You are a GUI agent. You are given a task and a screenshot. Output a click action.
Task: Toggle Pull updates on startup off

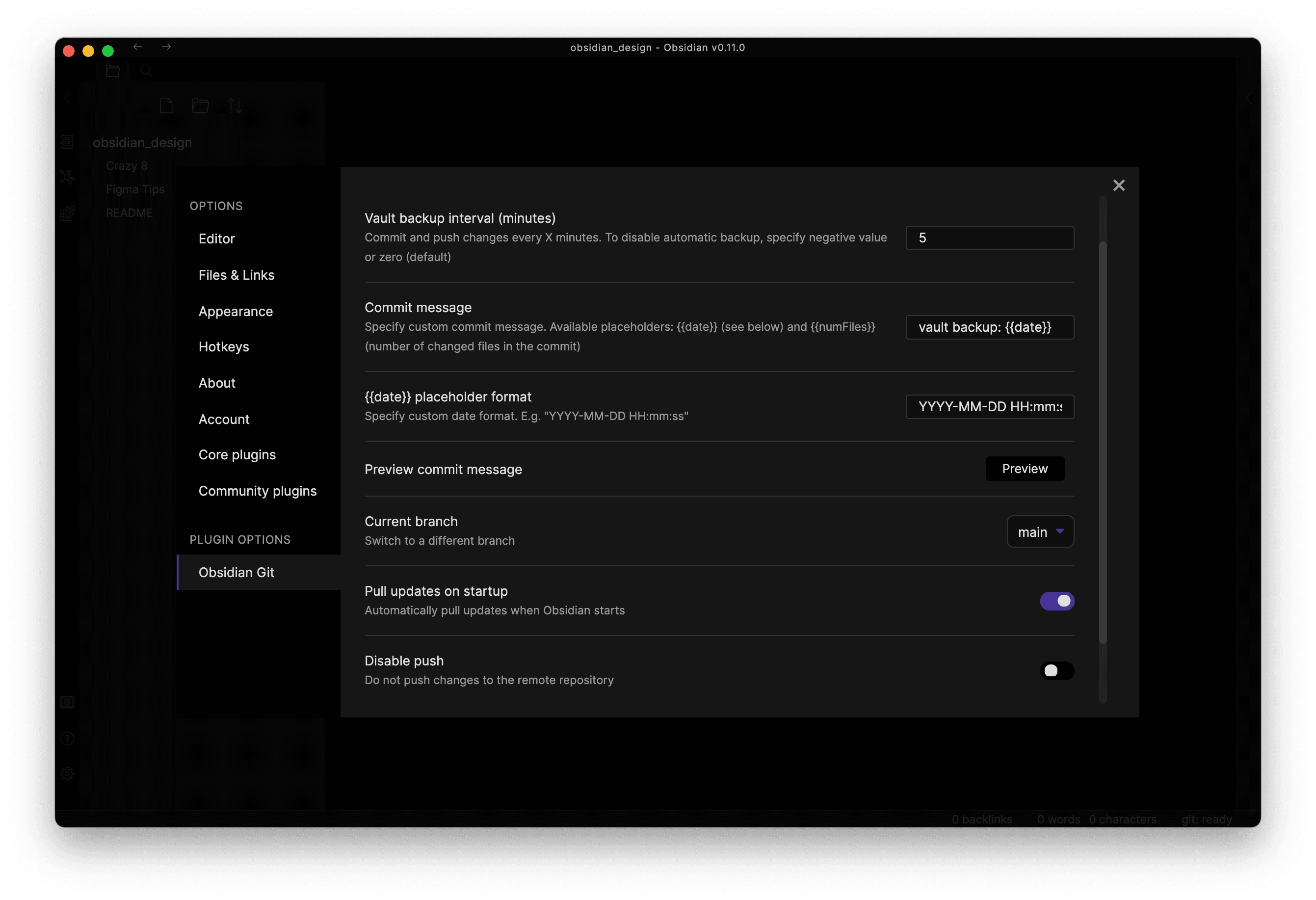click(x=1056, y=601)
